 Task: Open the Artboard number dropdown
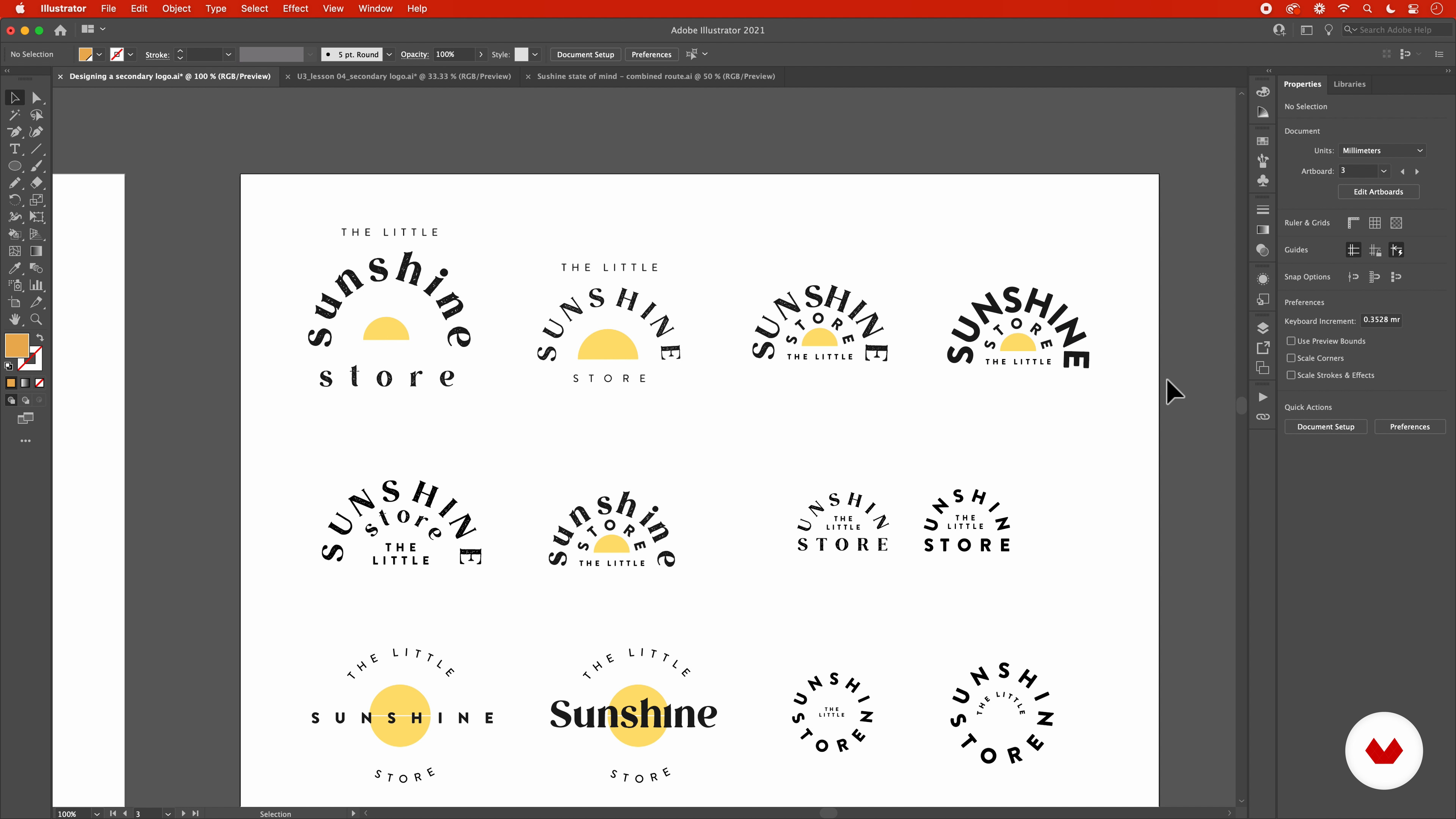[x=1383, y=171]
